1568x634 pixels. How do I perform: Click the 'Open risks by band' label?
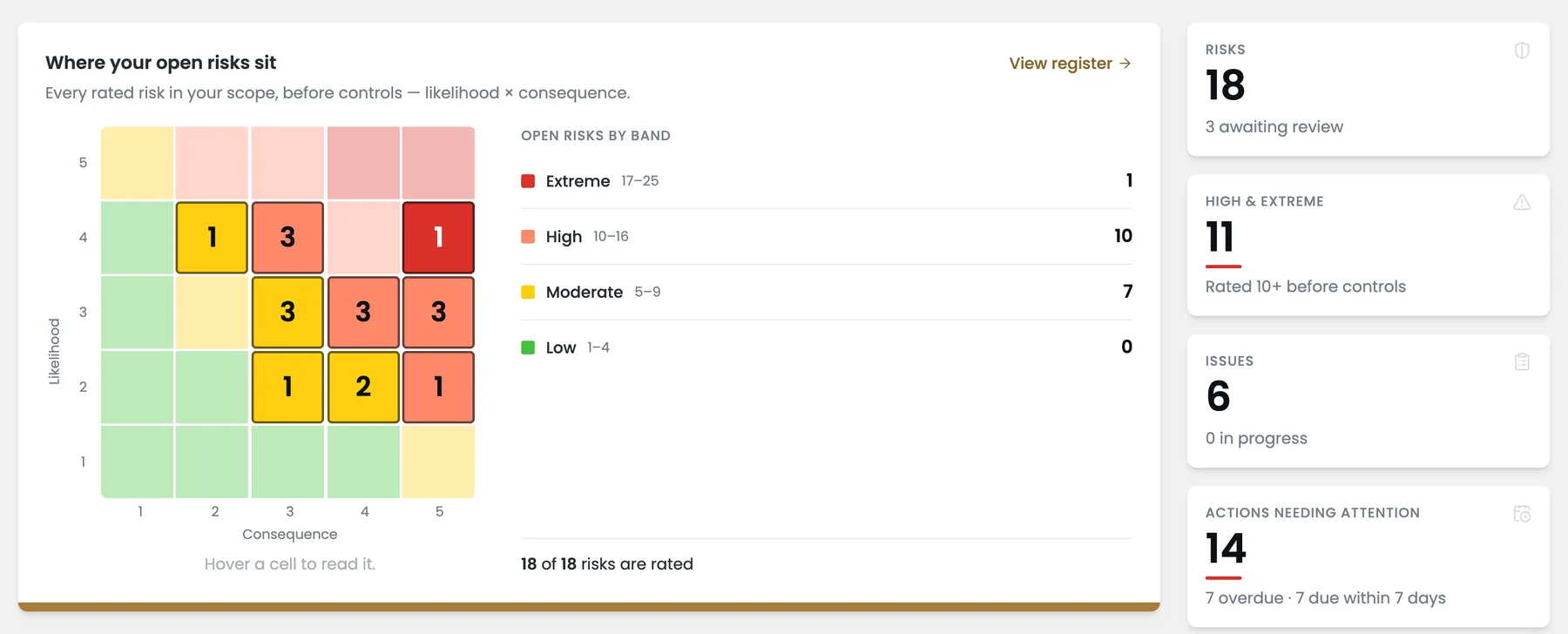tap(596, 136)
